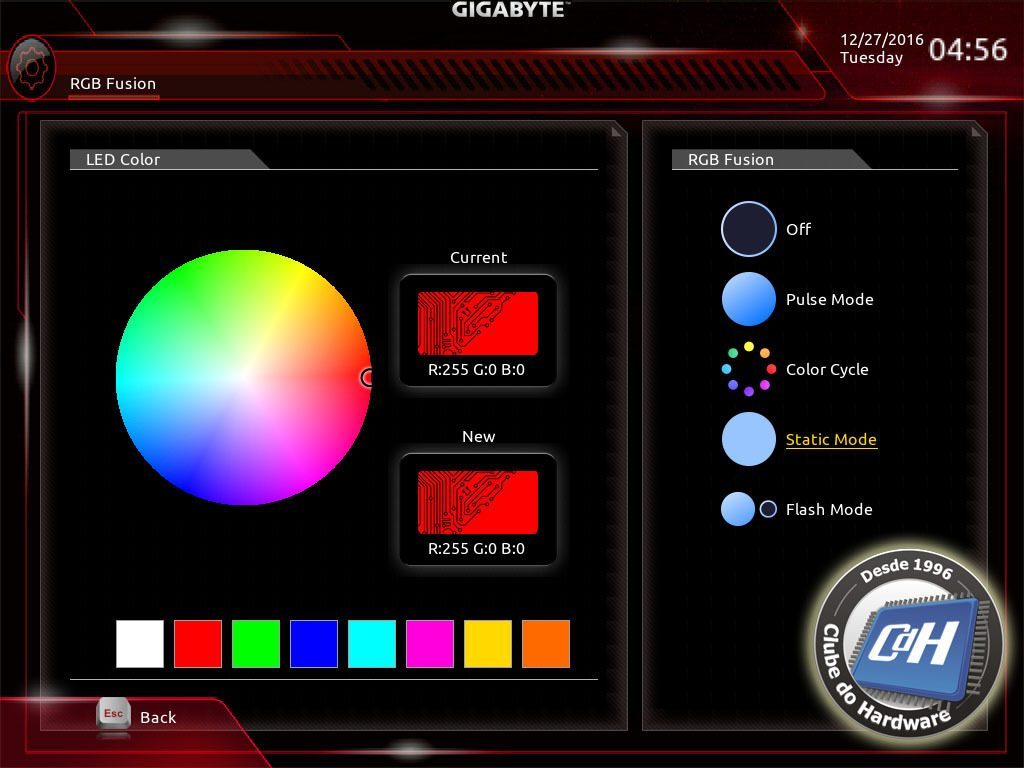Image resolution: width=1024 pixels, height=768 pixels.
Task: Click the 04:56 clock display
Action: [968, 50]
